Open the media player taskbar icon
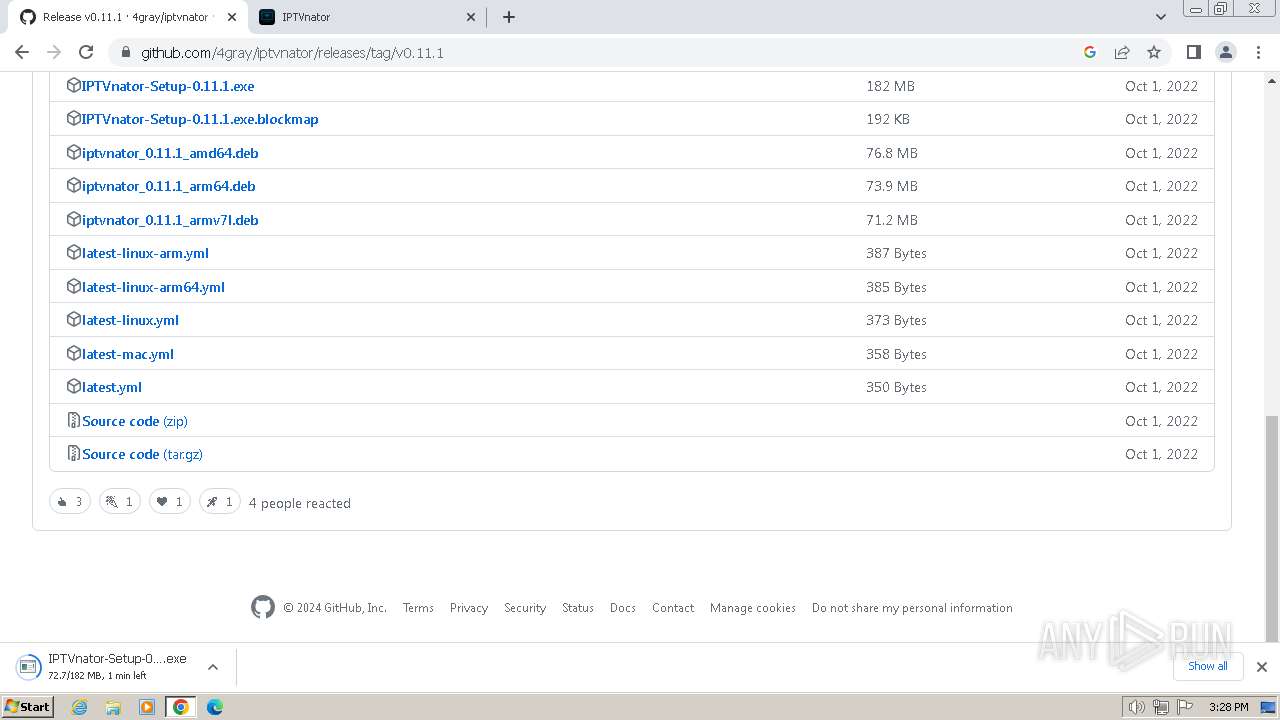The image size is (1280, 720). (x=147, y=707)
